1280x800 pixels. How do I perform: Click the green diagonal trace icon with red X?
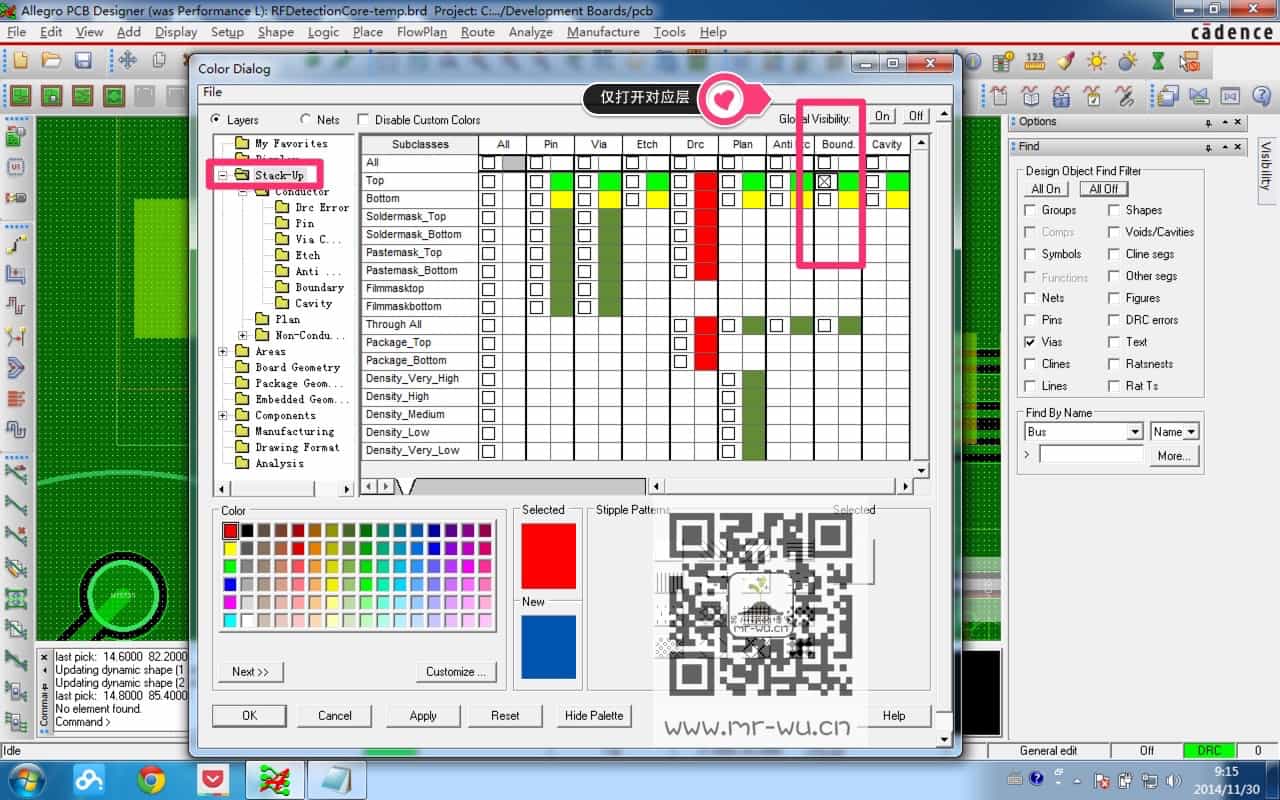(16, 534)
